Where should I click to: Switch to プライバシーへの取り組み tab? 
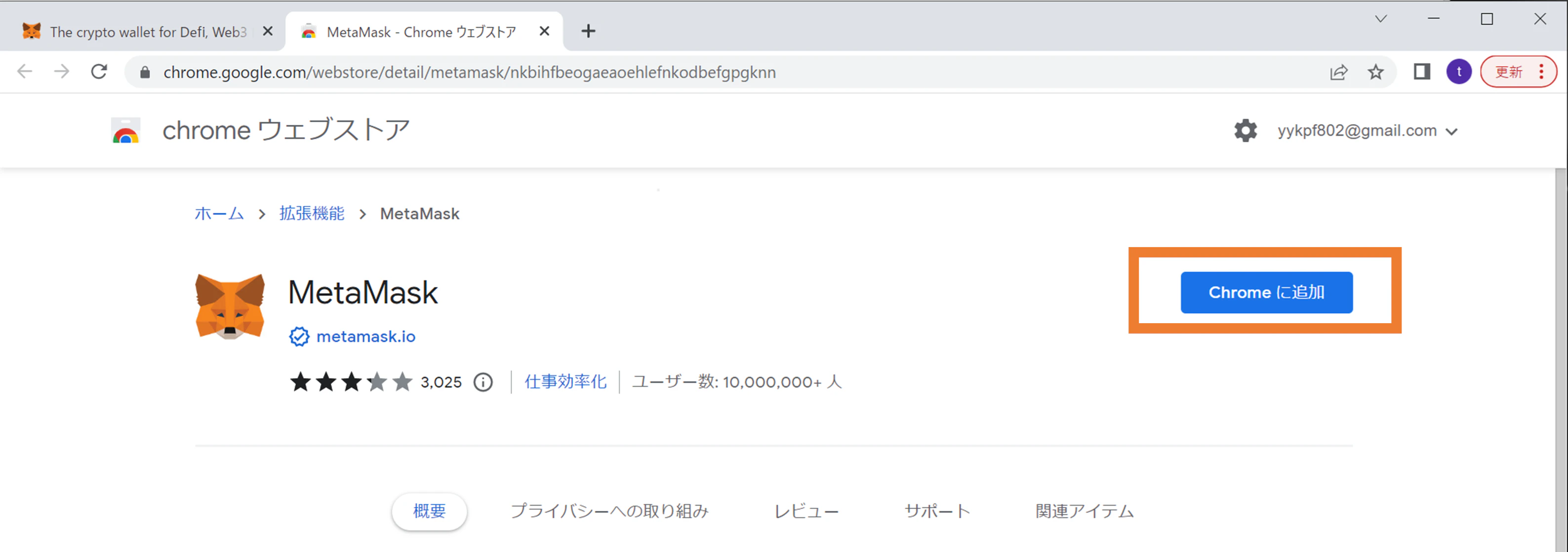click(609, 511)
